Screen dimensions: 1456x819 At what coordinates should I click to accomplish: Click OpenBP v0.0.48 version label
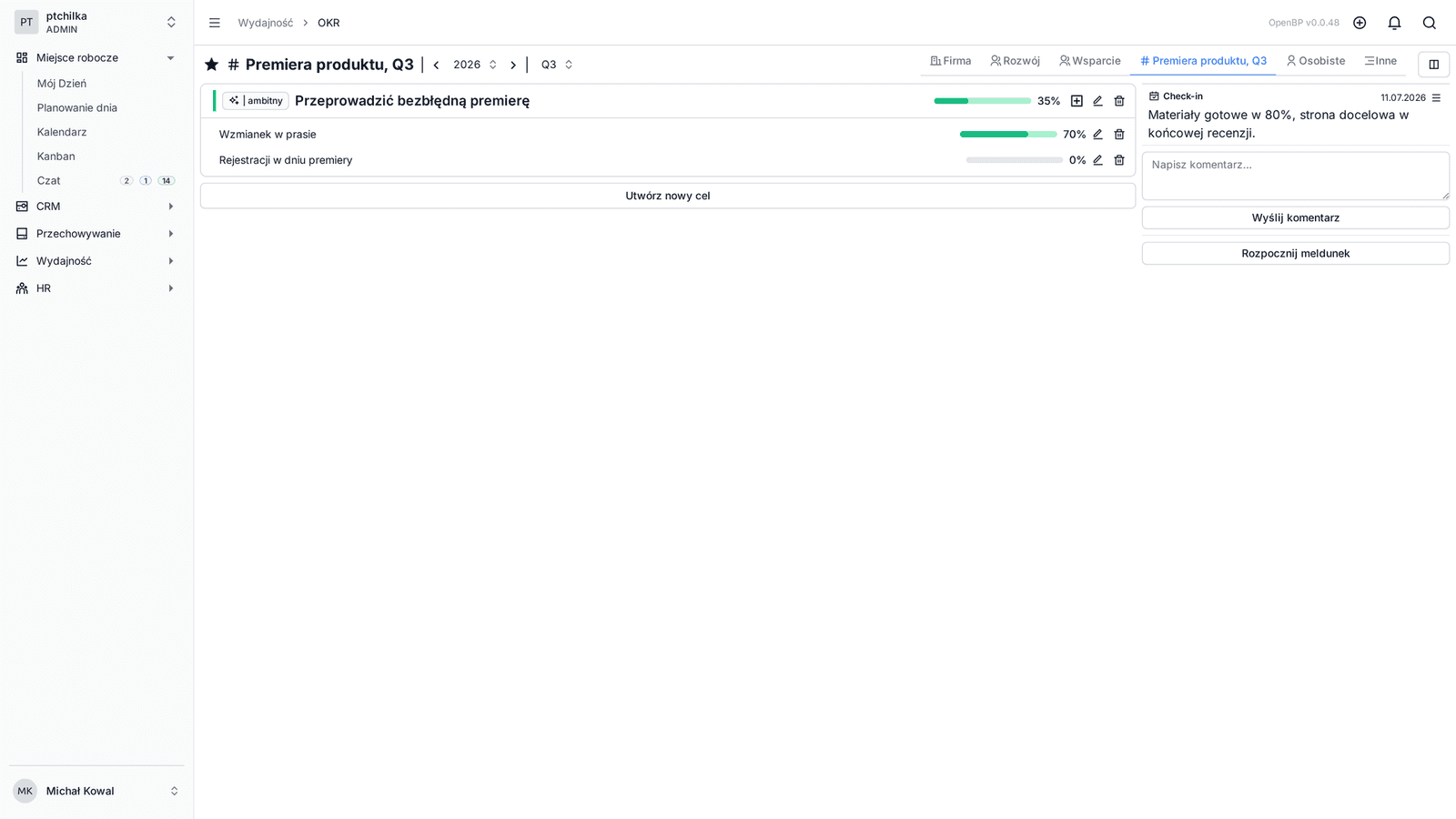(1304, 23)
